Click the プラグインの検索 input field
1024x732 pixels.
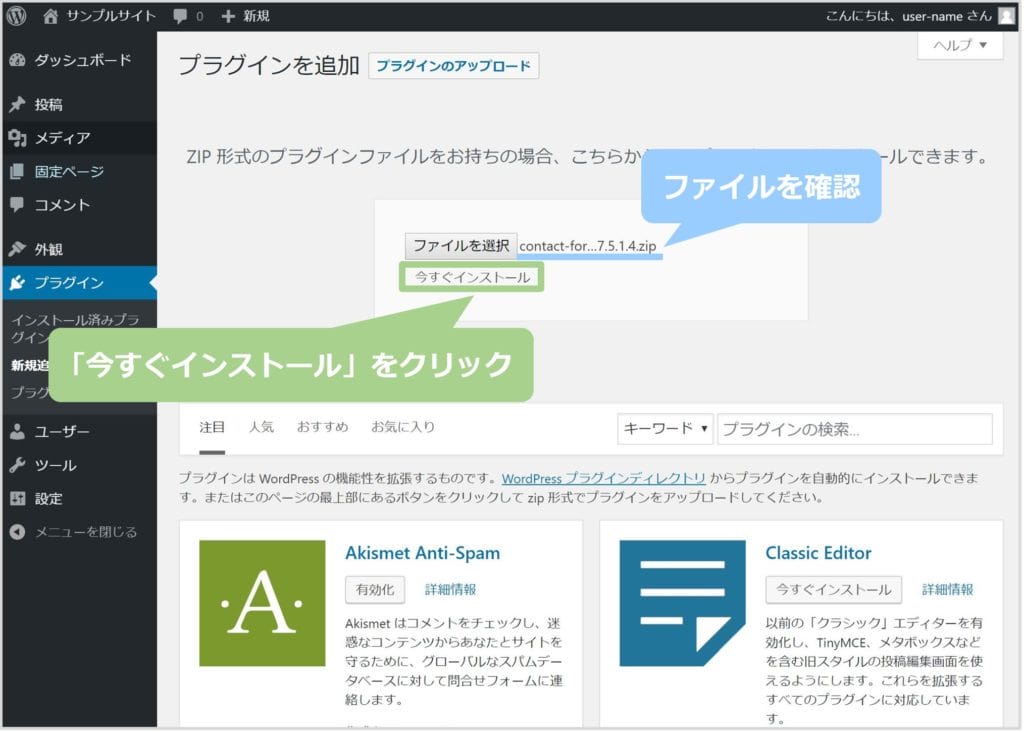pos(854,429)
